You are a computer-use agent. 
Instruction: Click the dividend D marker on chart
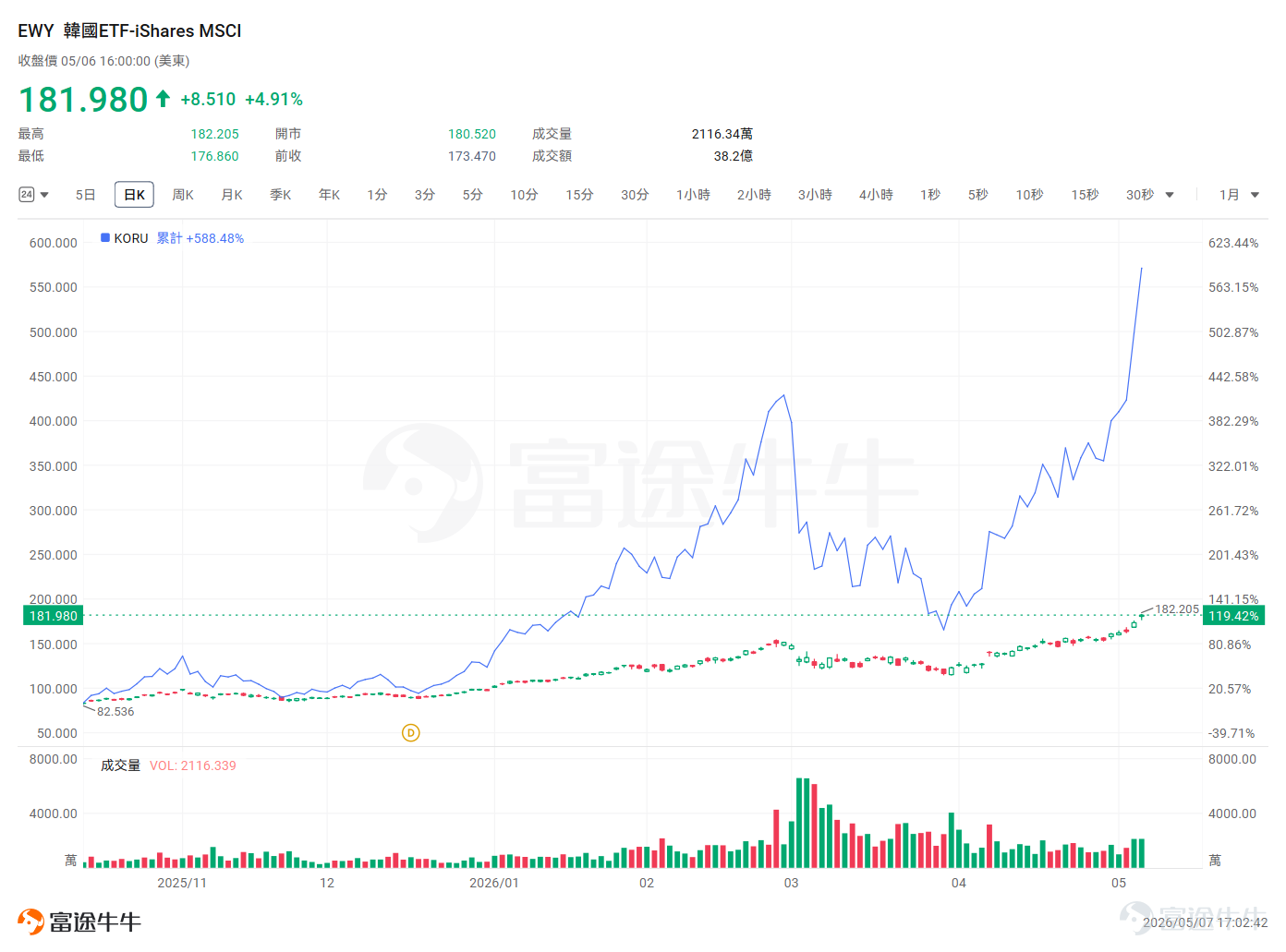click(411, 733)
